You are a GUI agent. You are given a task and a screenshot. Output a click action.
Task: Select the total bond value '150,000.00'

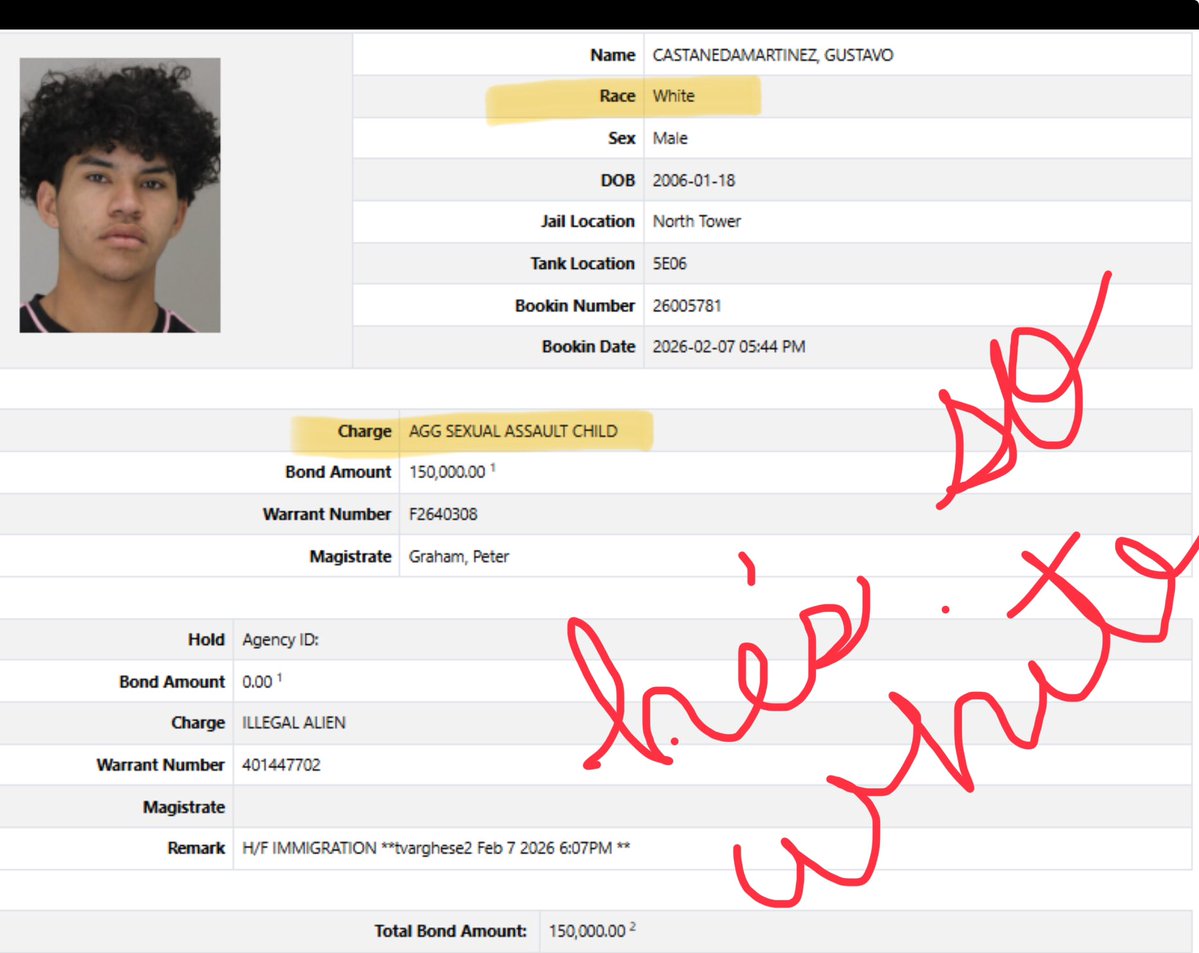(587, 932)
